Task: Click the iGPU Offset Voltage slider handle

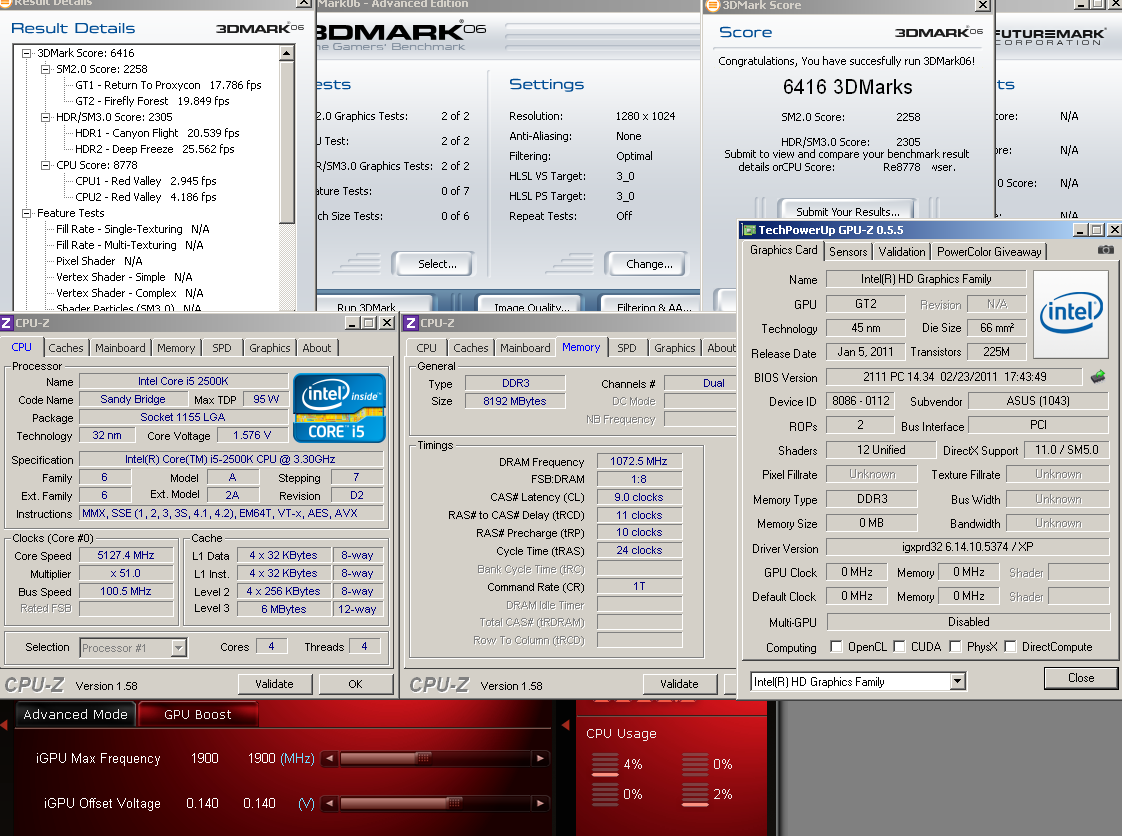Action: point(454,803)
